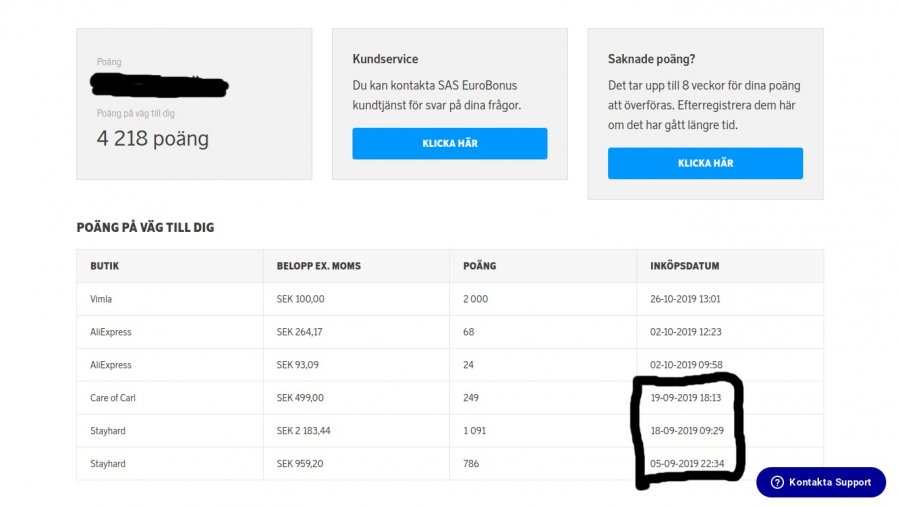Click the 26-10-2019 13:01 purchase date
Image resolution: width=900 pixels, height=506 pixels.
685,299
